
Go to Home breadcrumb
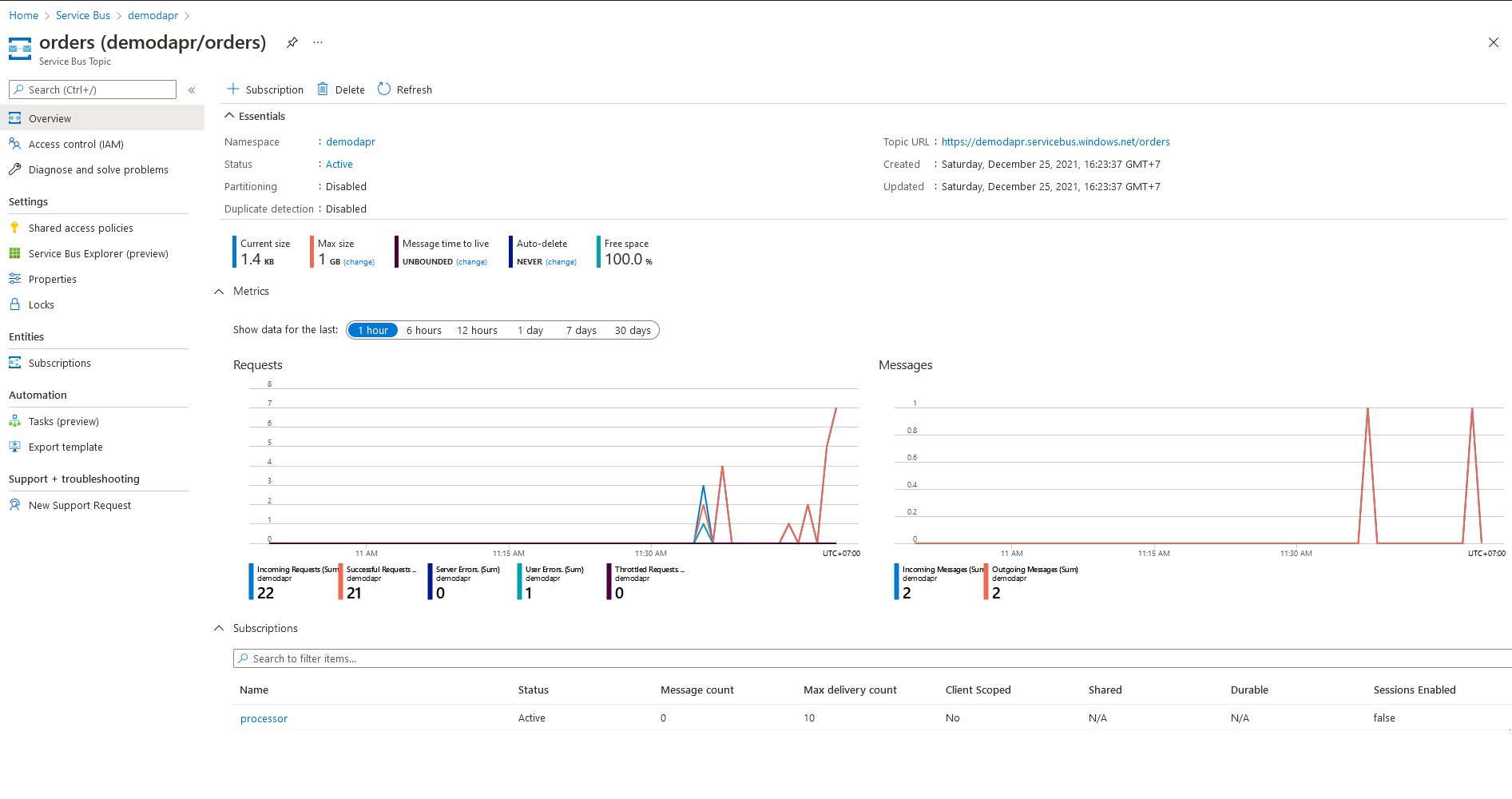click(x=23, y=15)
